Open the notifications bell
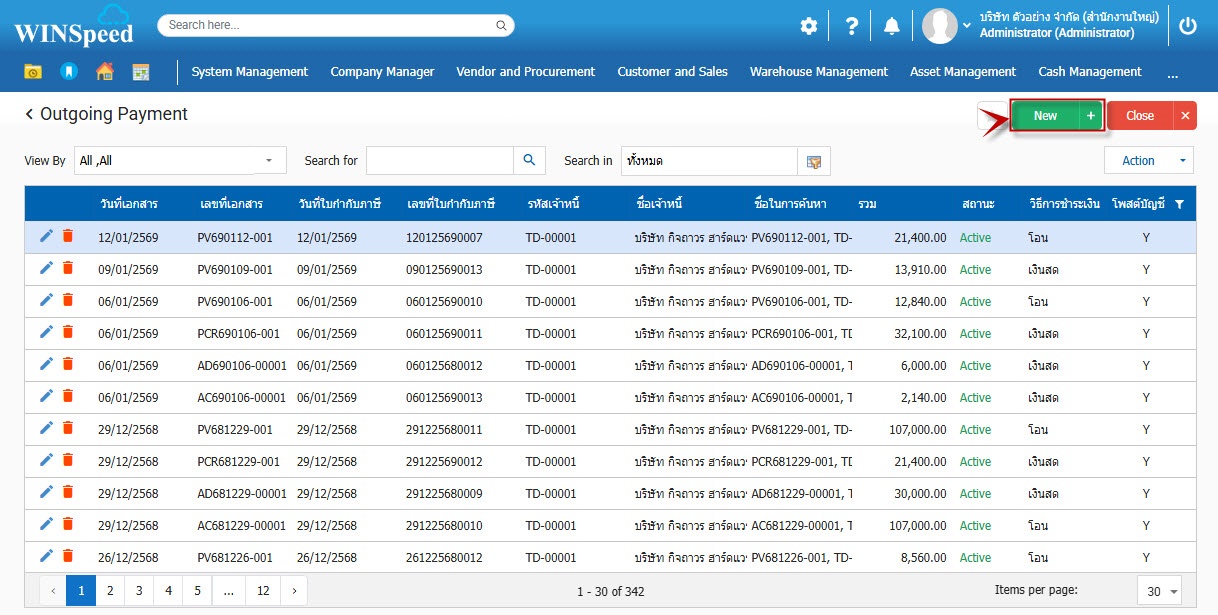1218x615 pixels. click(892, 27)
